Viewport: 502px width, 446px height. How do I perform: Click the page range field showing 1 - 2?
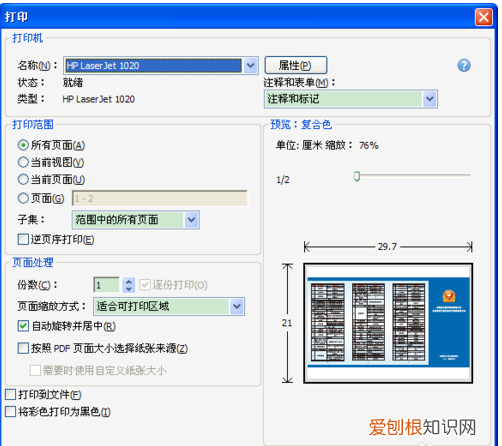[160, 199]
